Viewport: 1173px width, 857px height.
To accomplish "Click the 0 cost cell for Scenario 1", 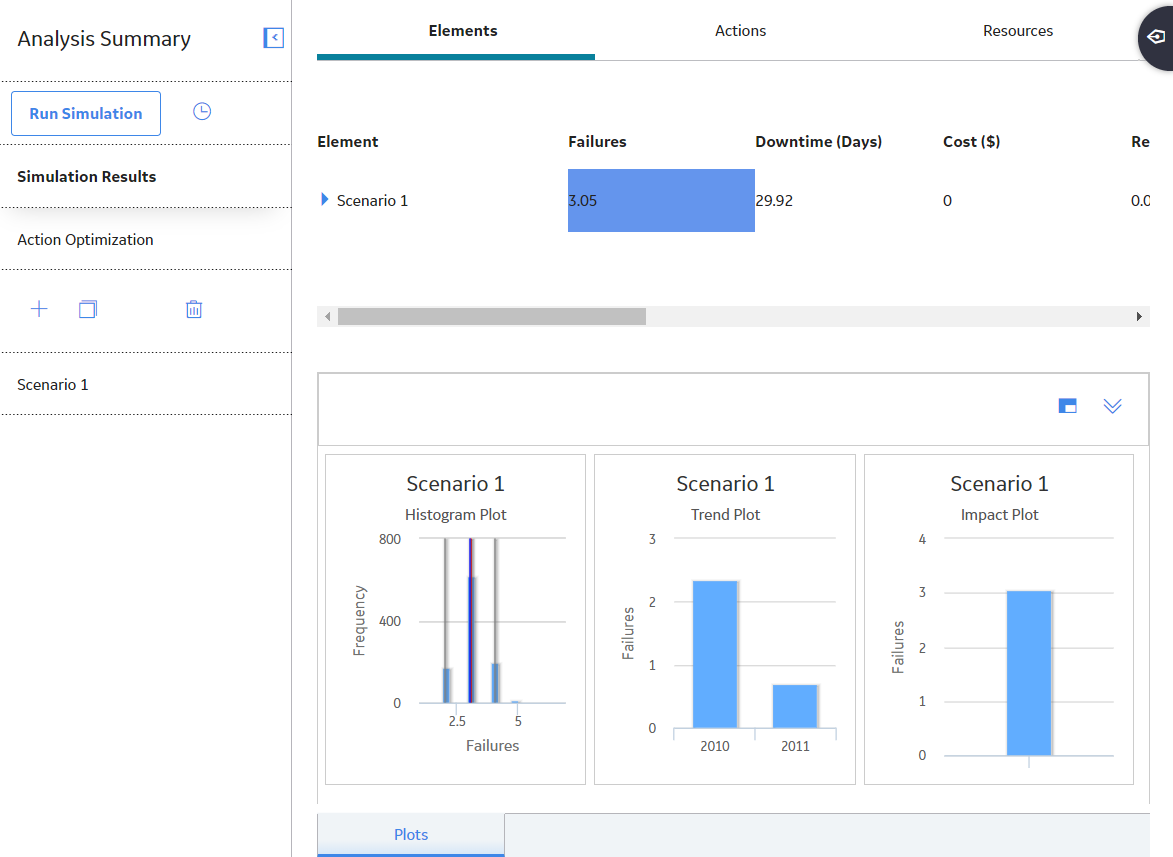I will tap(1036, 200).
